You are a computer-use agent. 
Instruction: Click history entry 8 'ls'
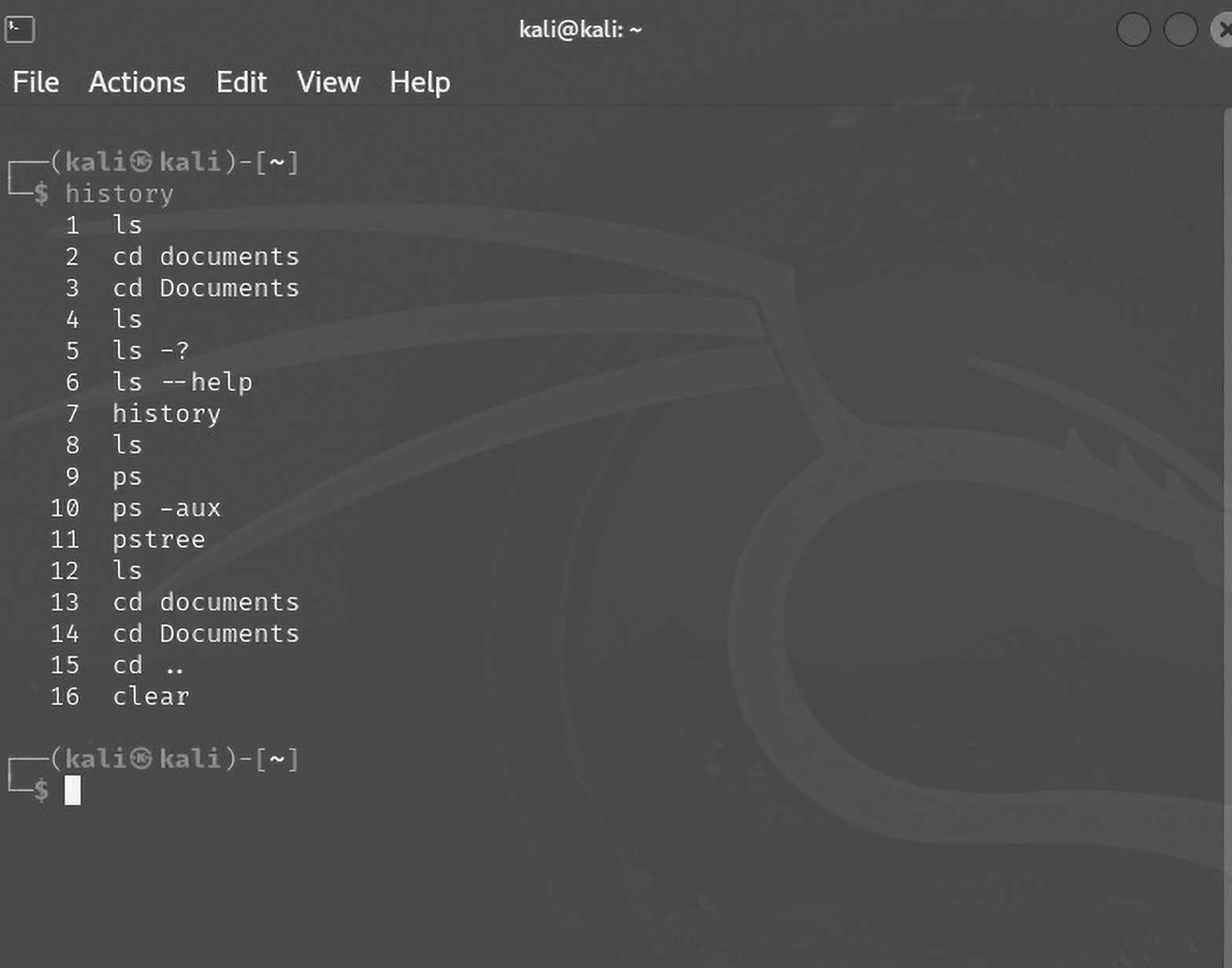127,445
